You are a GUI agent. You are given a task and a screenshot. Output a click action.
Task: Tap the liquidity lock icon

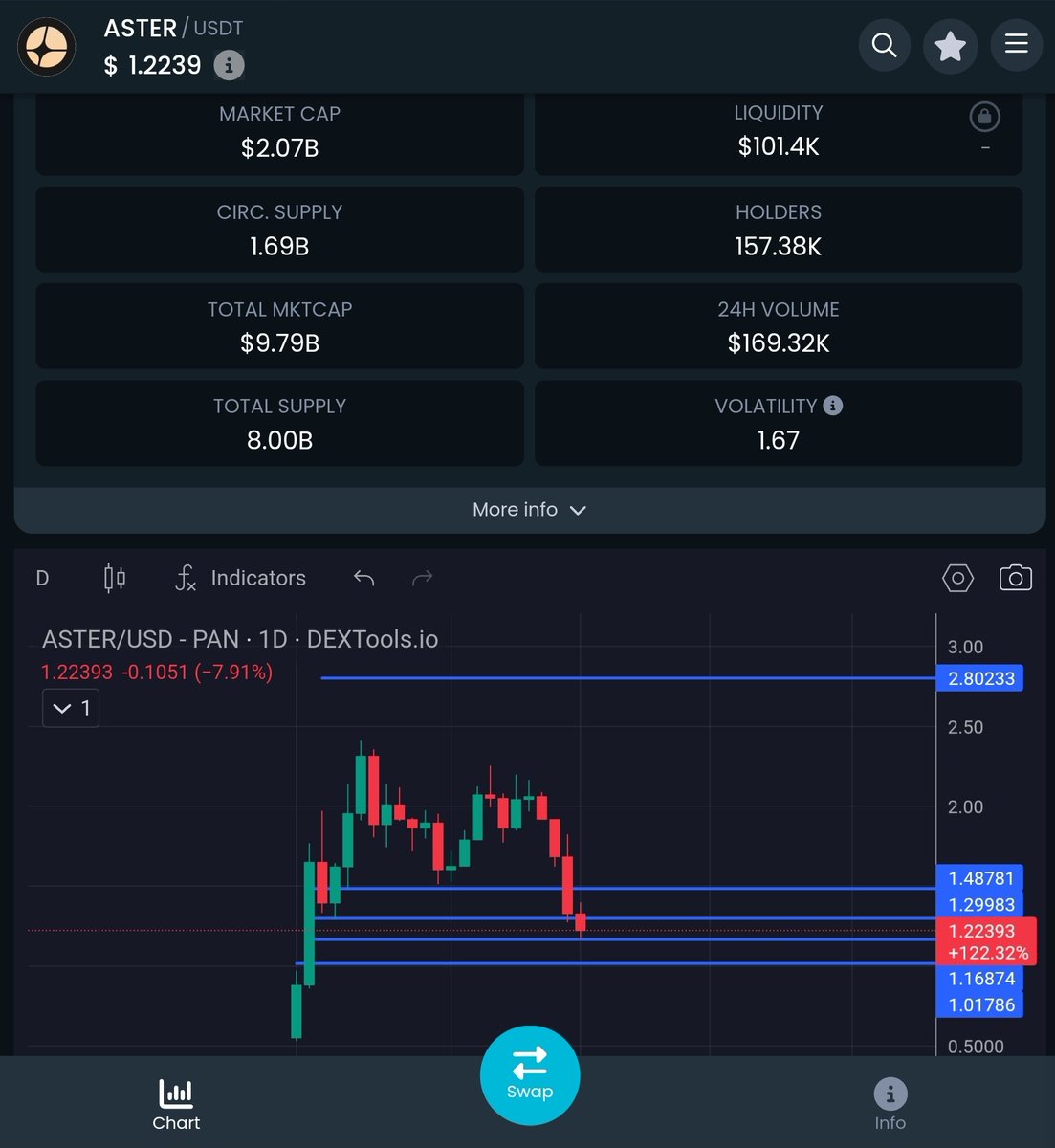(x=985, y=117)
